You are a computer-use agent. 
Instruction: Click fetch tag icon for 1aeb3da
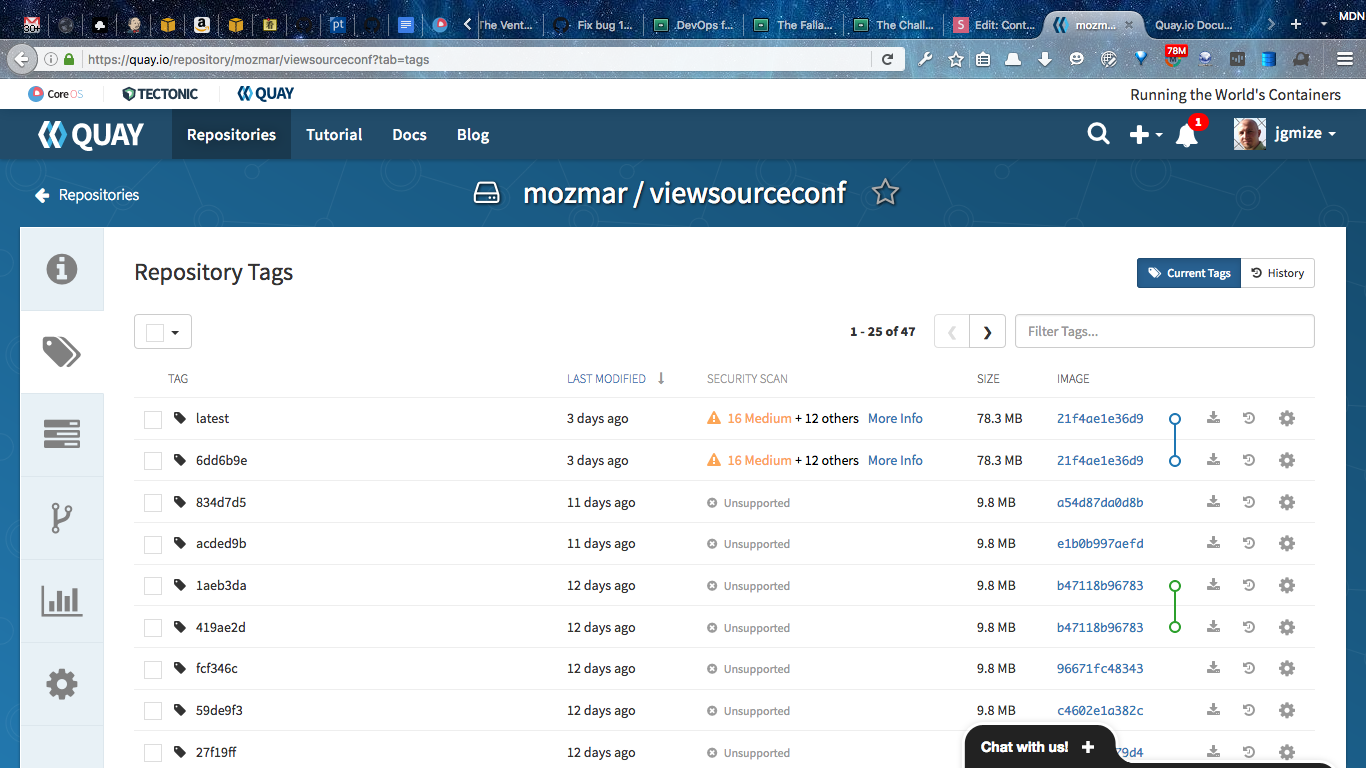(1213, 585)
